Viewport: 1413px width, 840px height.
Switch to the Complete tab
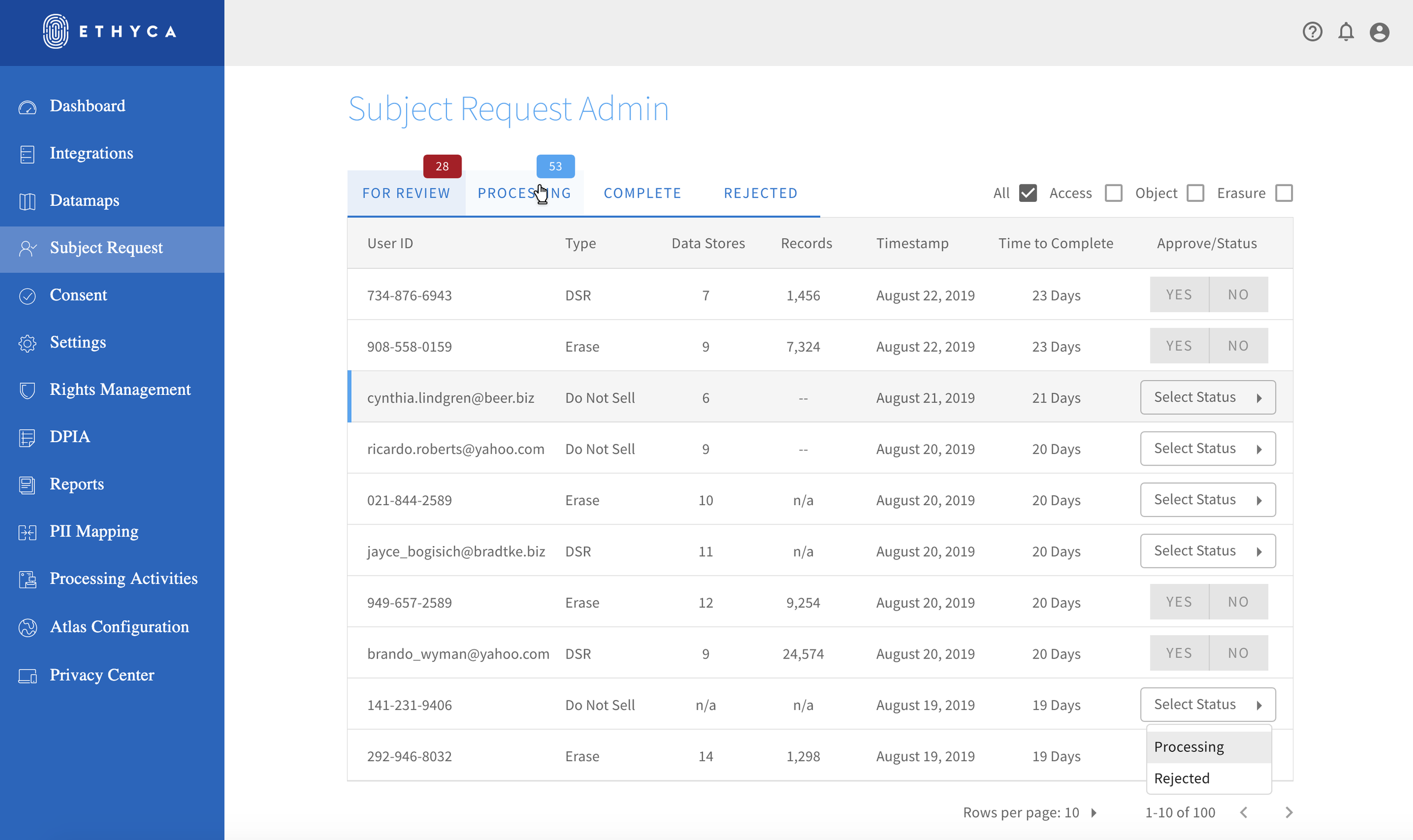(642, 193)
